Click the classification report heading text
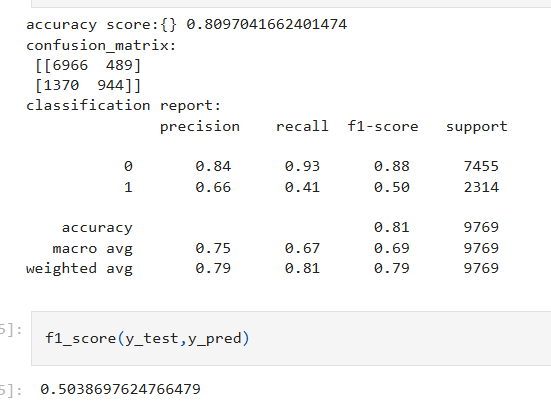The height and width of the screenshot is (411, 551). [123, 105]
